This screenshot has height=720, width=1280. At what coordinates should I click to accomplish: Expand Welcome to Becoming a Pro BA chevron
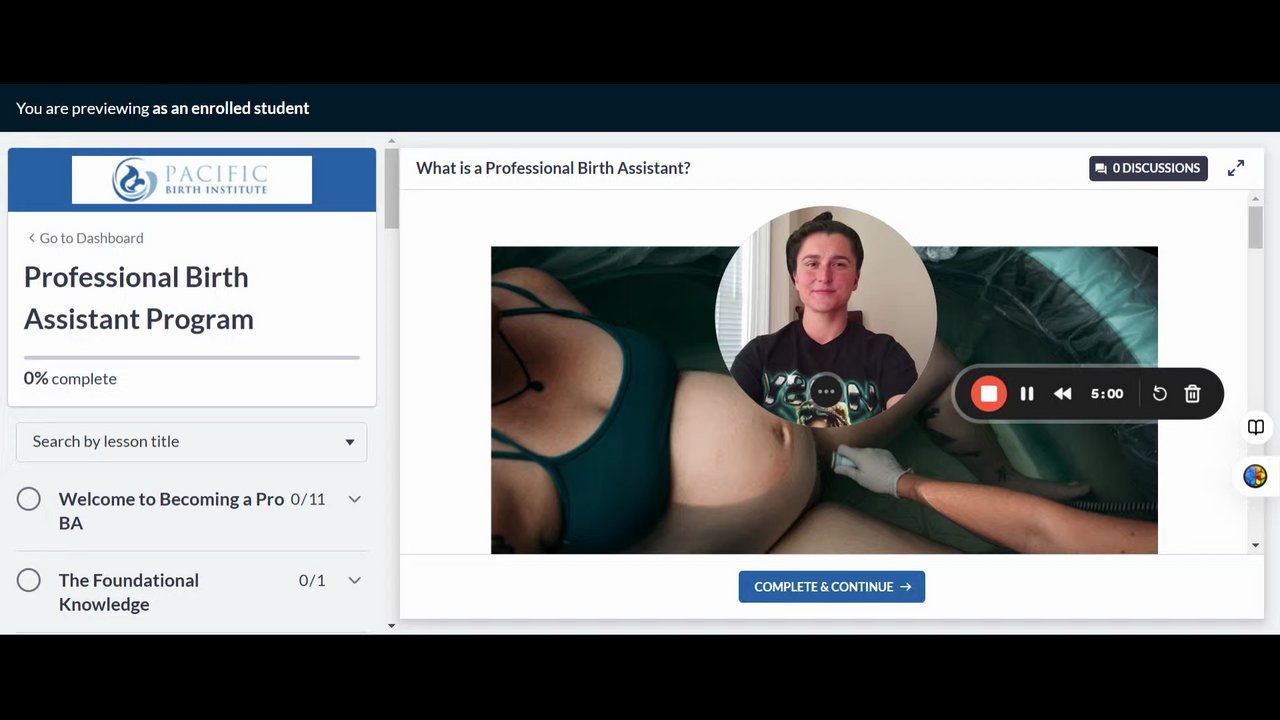pyautogui.click(x=354, y=499)
